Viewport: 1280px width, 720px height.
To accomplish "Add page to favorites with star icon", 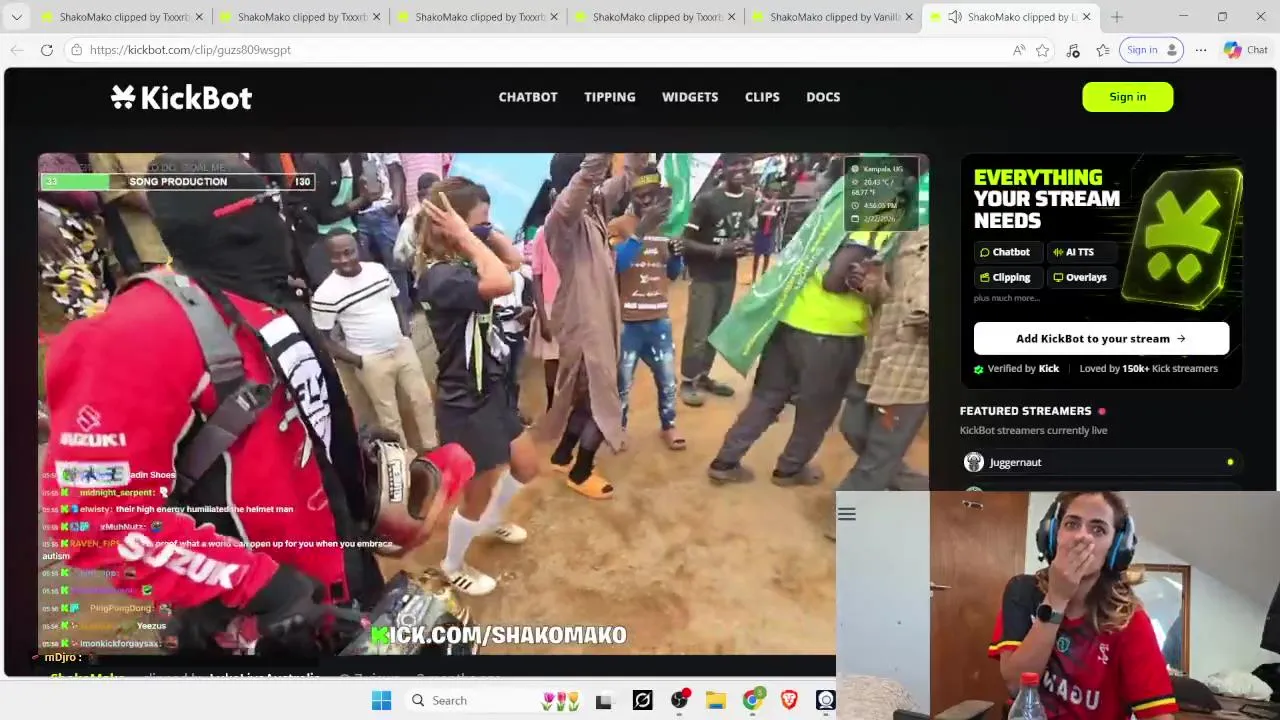I will tap(1043, 50).
